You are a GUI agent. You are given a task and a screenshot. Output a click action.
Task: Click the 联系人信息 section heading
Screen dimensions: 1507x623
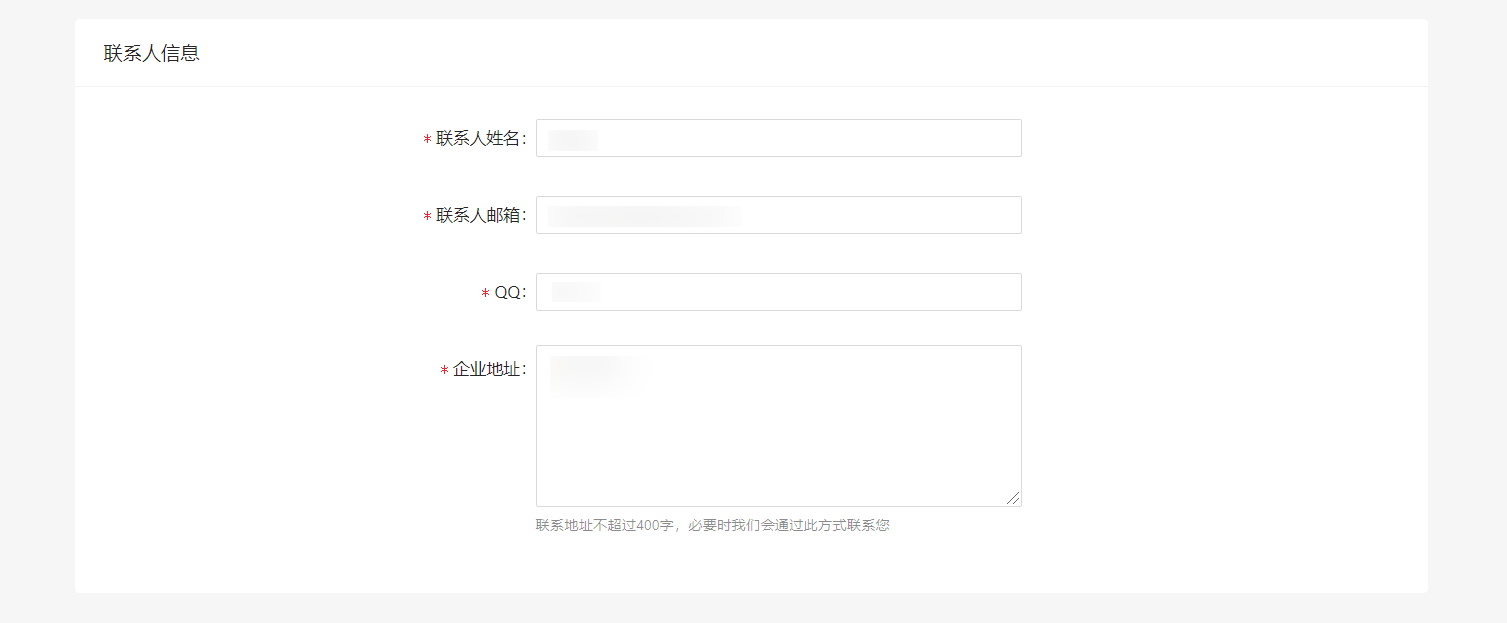(152, 53)
